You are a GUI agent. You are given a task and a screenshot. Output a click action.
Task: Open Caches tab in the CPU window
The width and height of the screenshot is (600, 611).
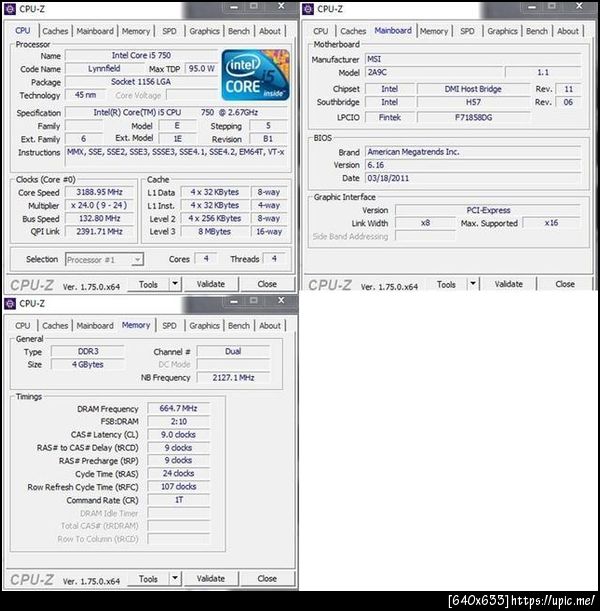pyautogui.click(x=55, y=31)
